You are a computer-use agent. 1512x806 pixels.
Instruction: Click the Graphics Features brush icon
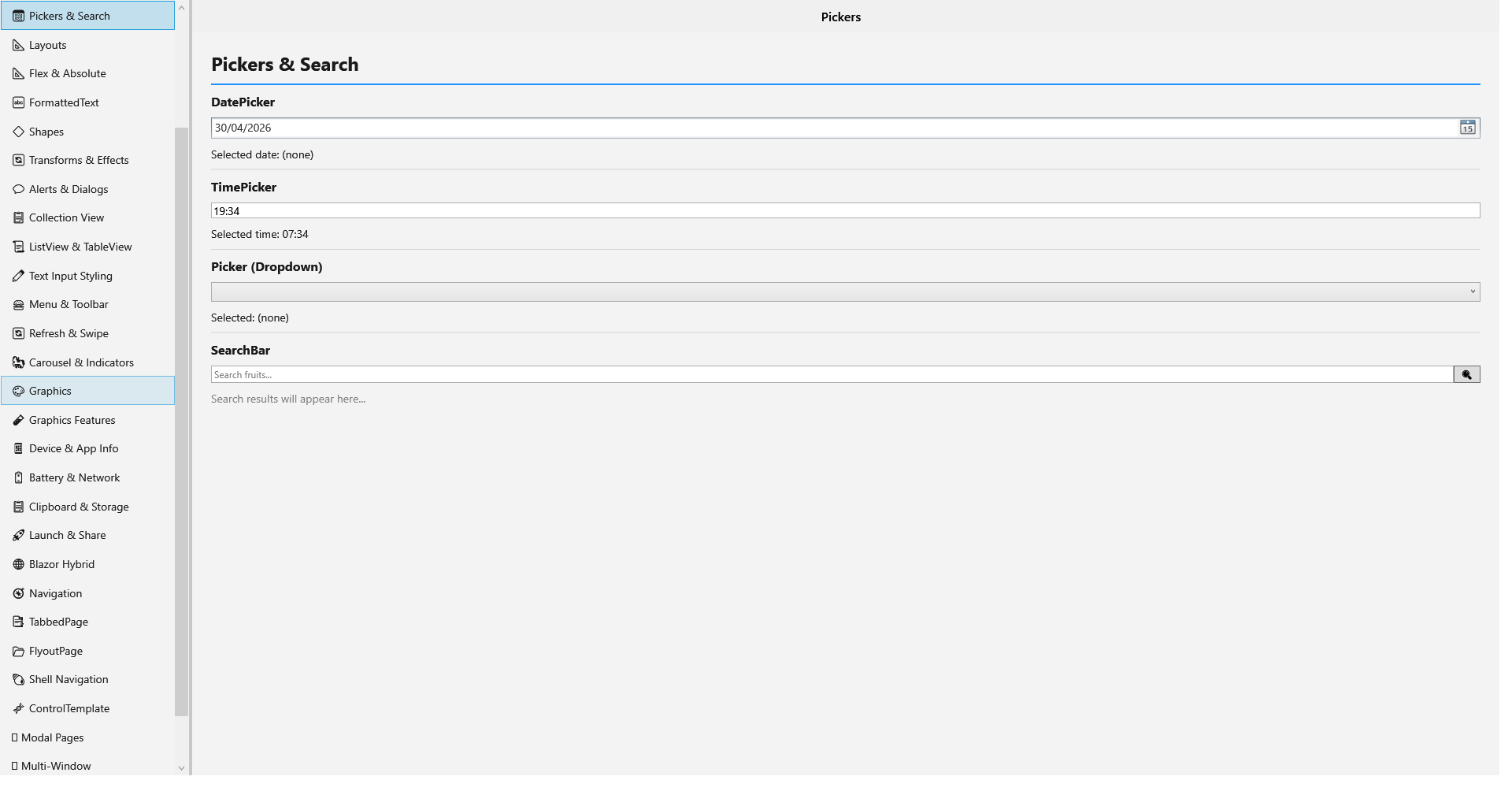pos(18,420)
